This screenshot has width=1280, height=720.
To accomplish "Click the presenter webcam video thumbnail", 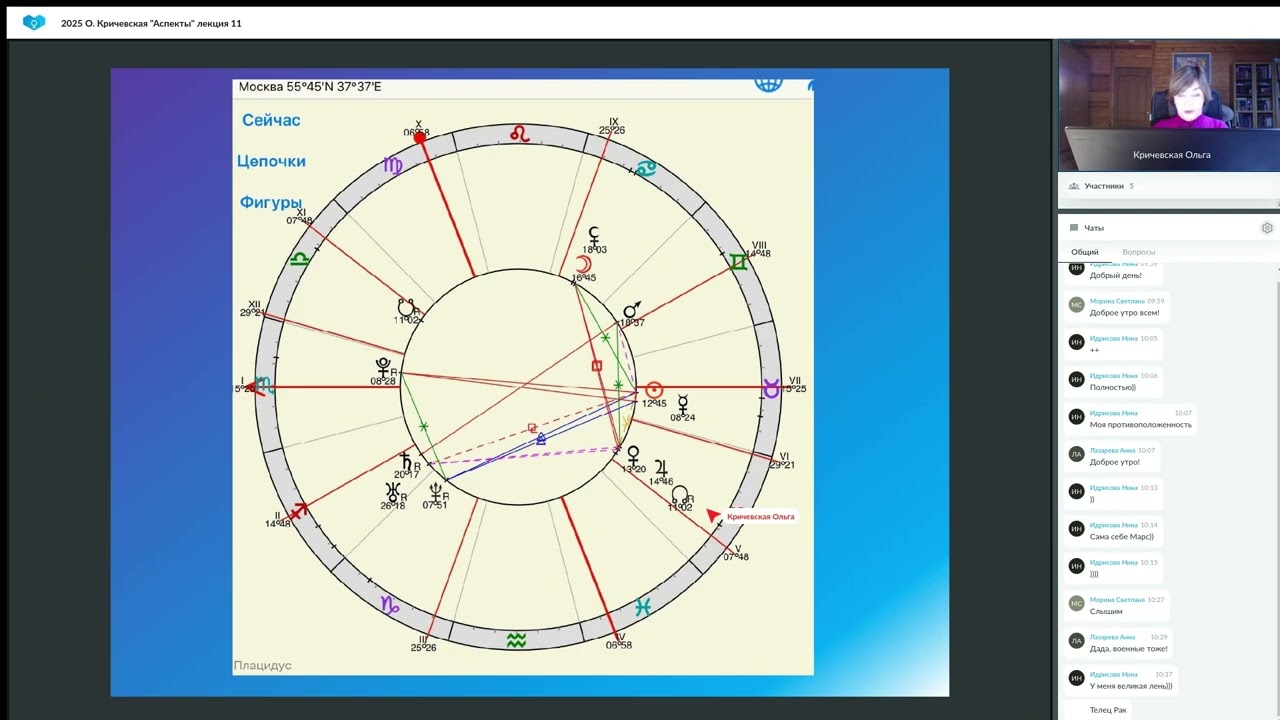I will pyautogui.click(x=1169, y=106).
